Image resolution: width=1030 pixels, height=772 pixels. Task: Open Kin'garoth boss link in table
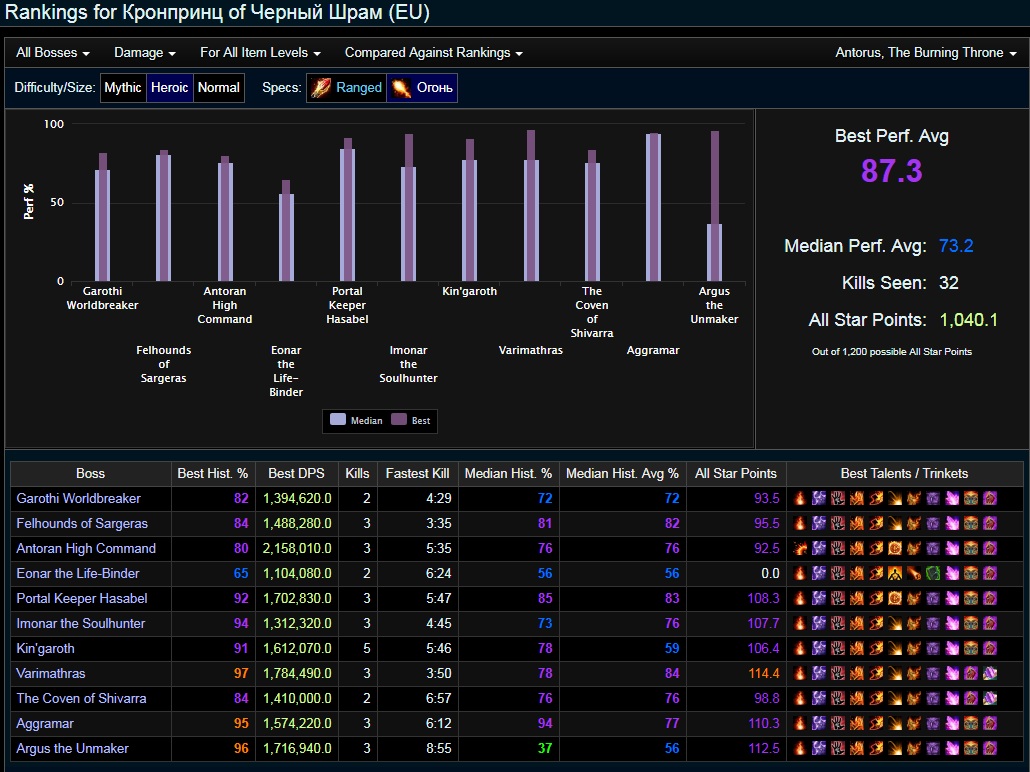click(x=45, y=648)
